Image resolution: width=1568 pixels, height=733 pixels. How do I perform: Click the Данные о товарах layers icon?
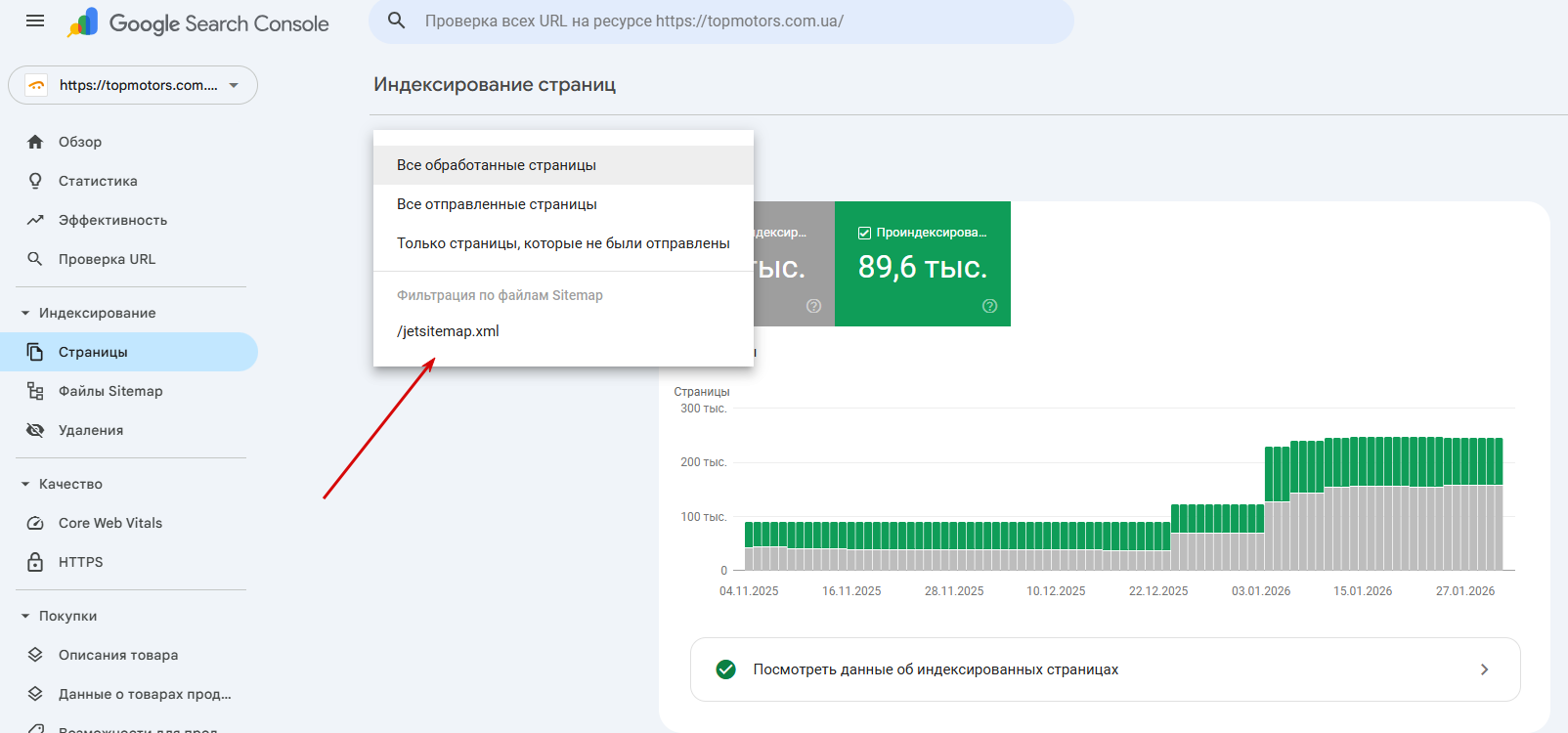(x=35, y=694)
